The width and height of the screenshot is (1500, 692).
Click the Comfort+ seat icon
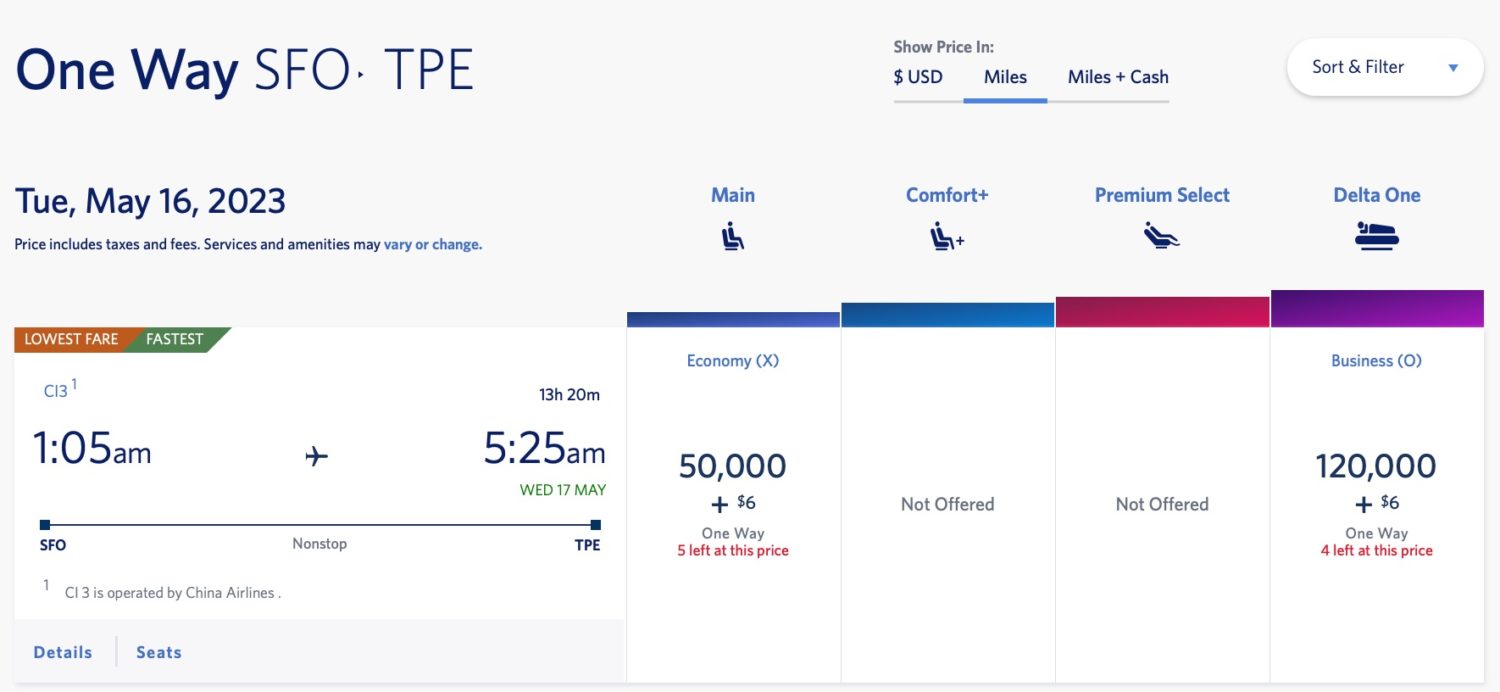click(947, 237)
